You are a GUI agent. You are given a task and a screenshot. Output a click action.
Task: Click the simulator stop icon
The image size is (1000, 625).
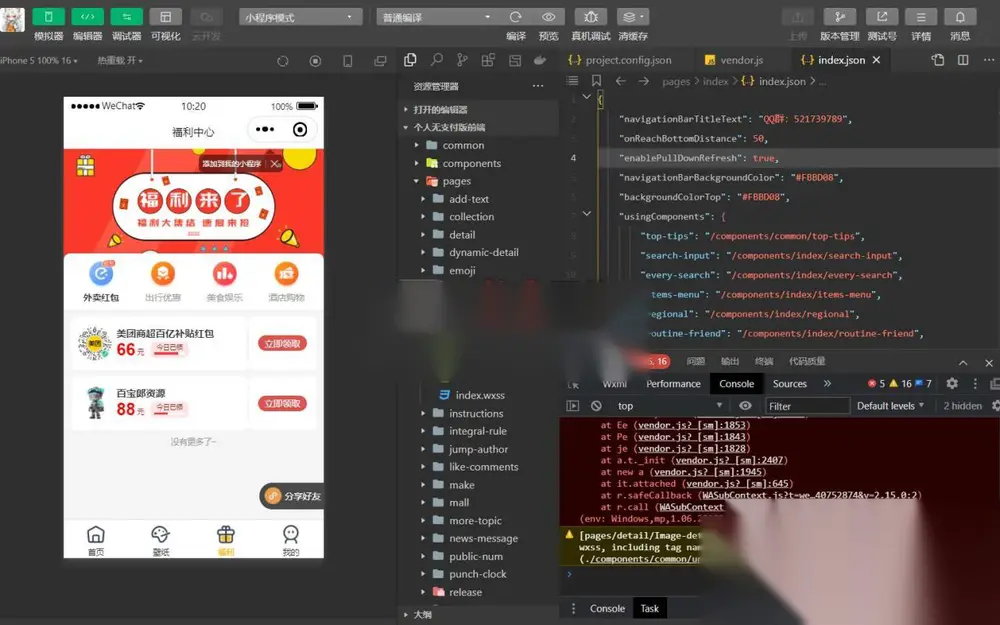point(315,61)
